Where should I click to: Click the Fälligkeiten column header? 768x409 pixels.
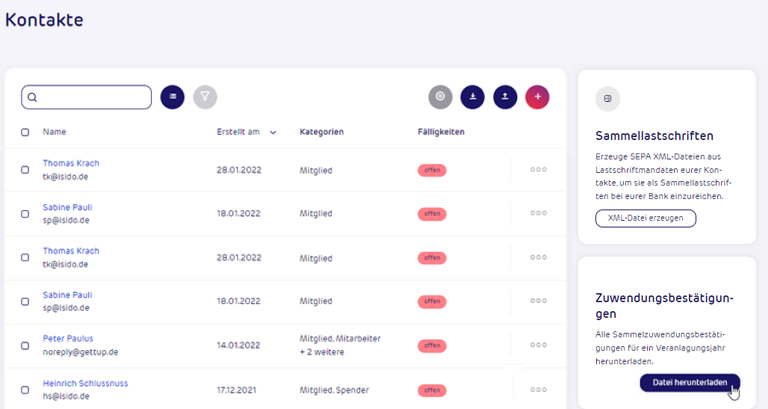441,132
